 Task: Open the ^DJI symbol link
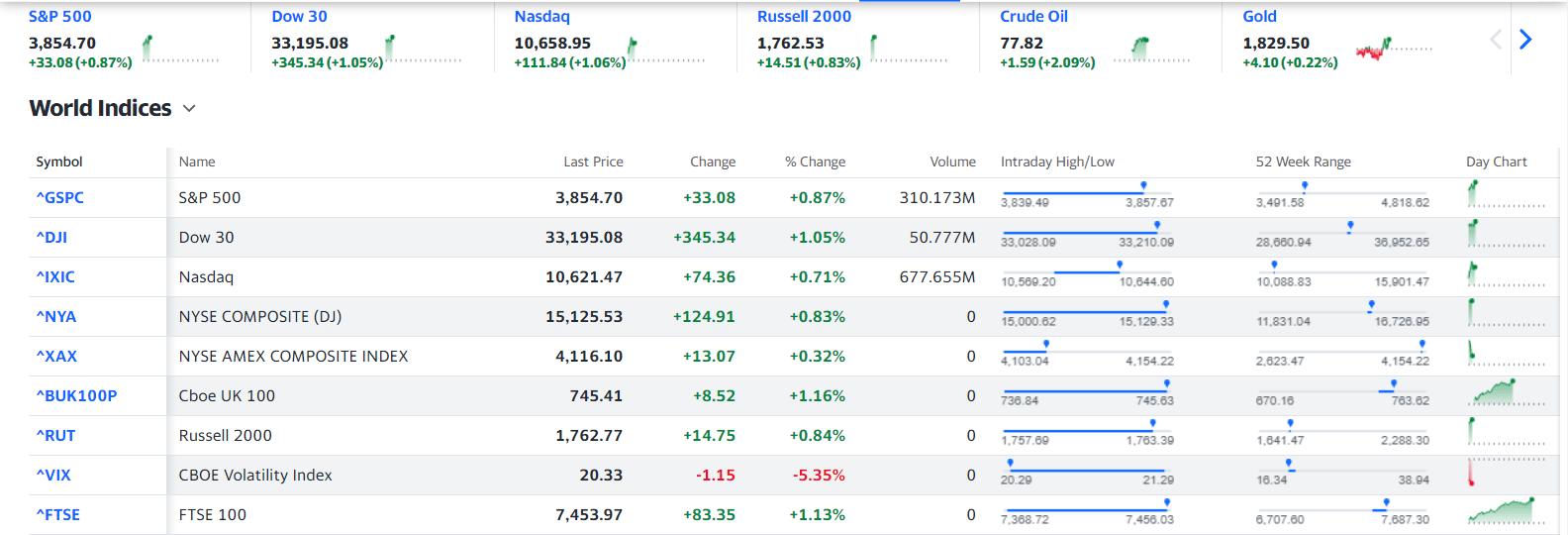(52, 237)
